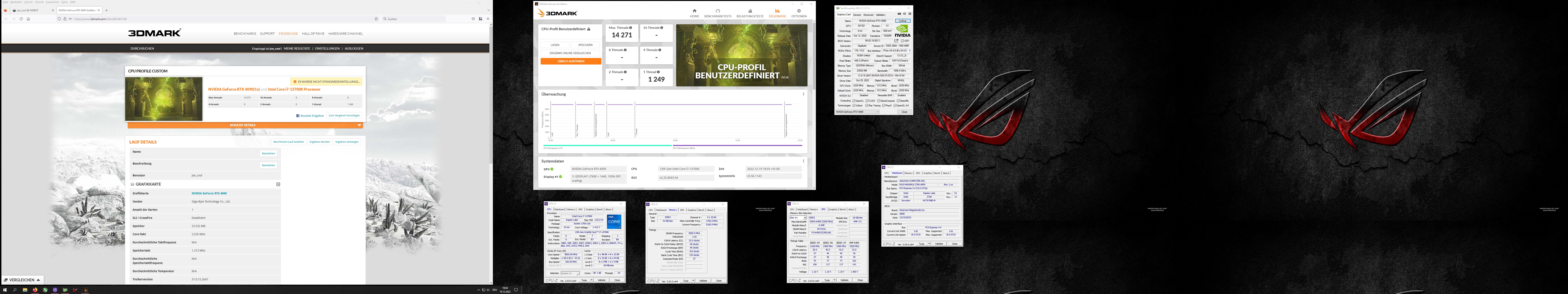This screenshot has height=294, width=1568.
Task: Switch to joe_cool @ HWBOT tab
Action: click(x=33, y=10)
